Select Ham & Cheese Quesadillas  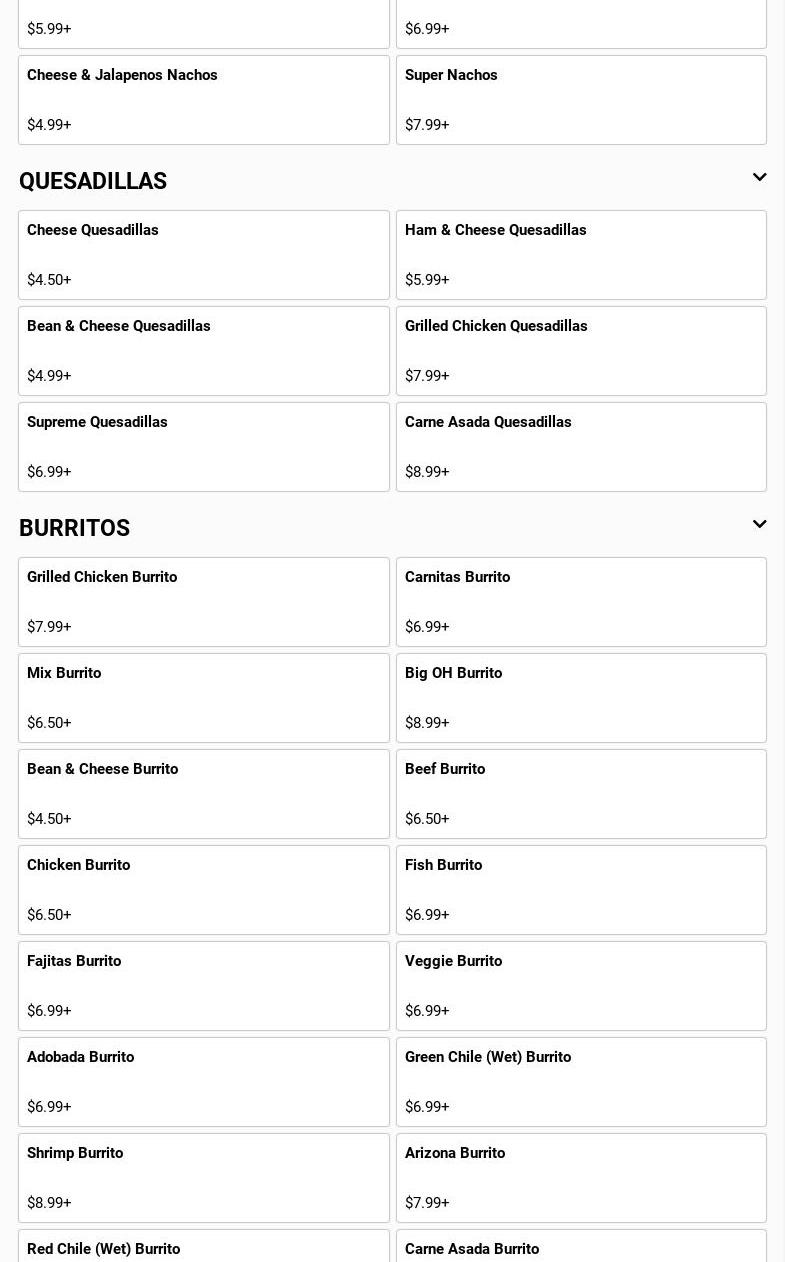pyautogui.click(x=581, y=255)
